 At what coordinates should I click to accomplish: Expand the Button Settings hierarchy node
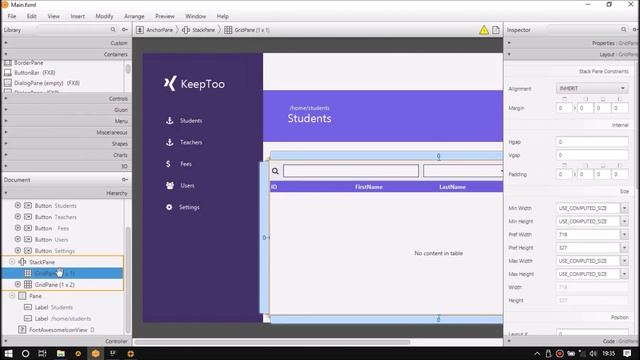point(18,250)
